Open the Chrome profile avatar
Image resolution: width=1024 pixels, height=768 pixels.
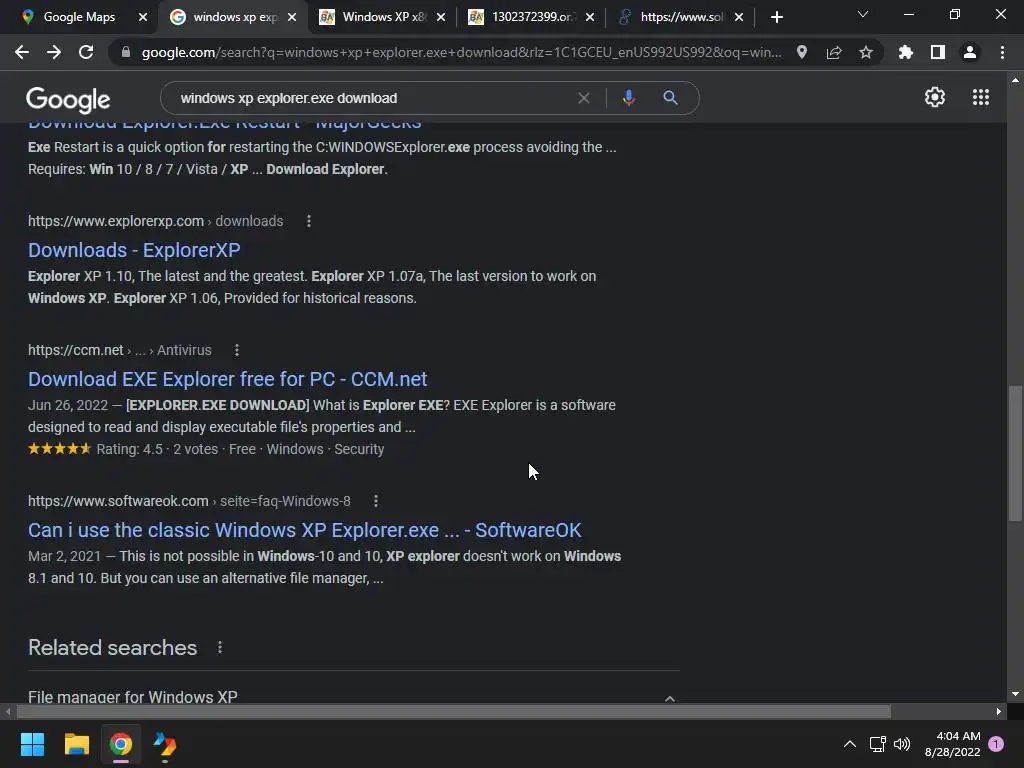tap(970, 52)
